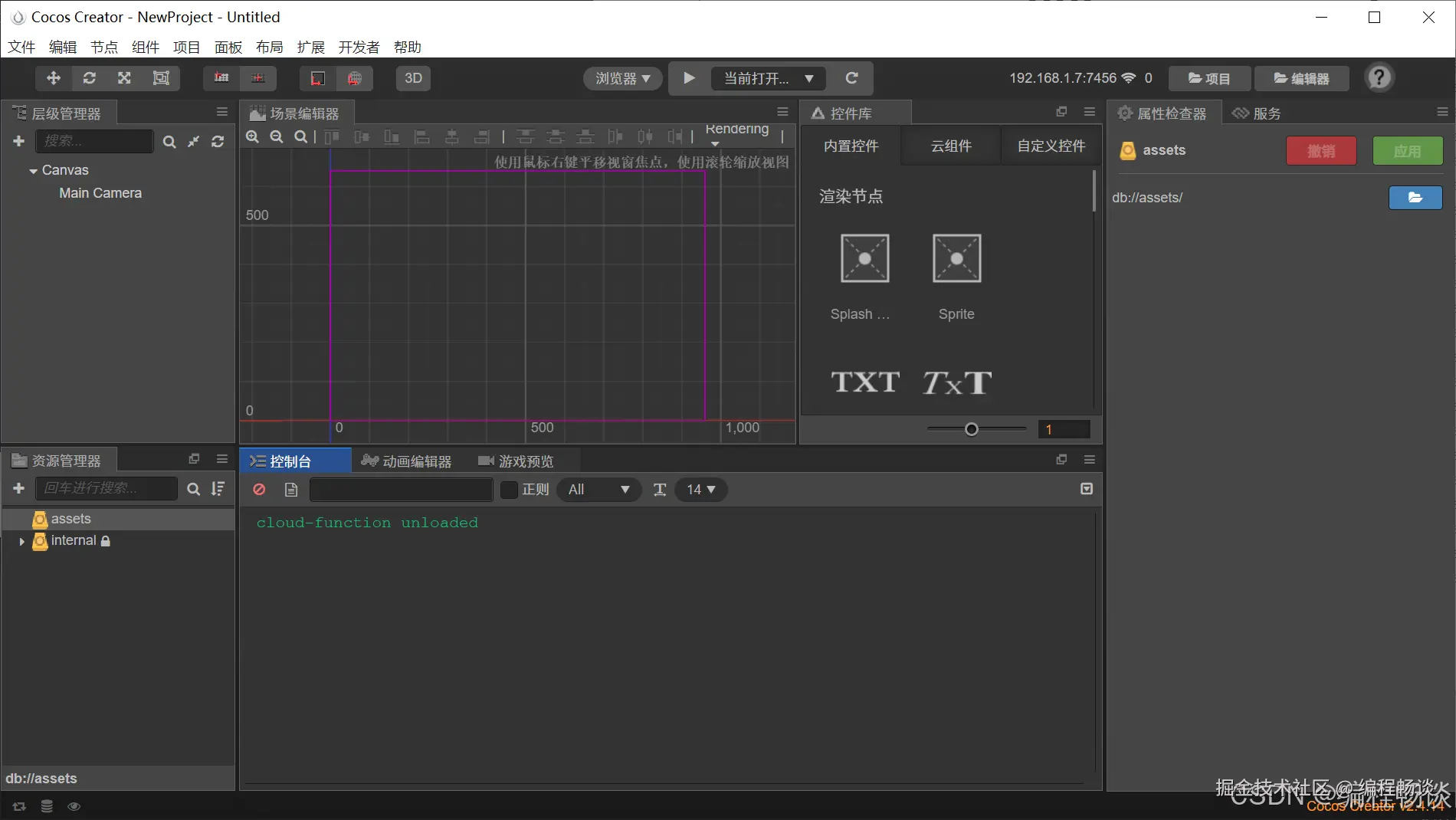Toggle the 3D scene view mode
Image resolution: width=1456 pixels, height=820 pixels.
[412, 77]
